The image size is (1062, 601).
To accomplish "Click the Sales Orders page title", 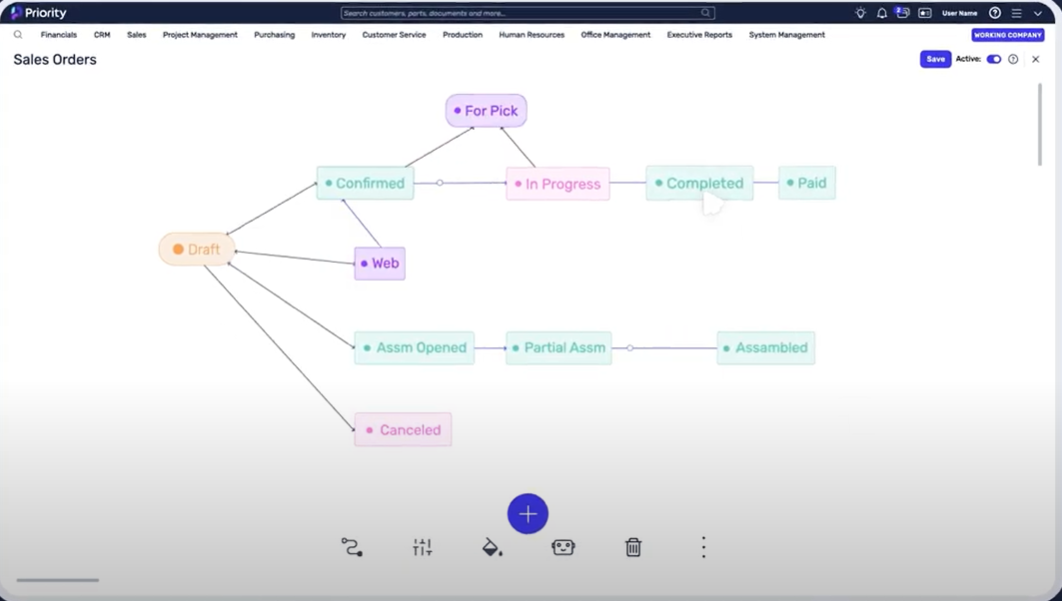I will pos(55,60).
